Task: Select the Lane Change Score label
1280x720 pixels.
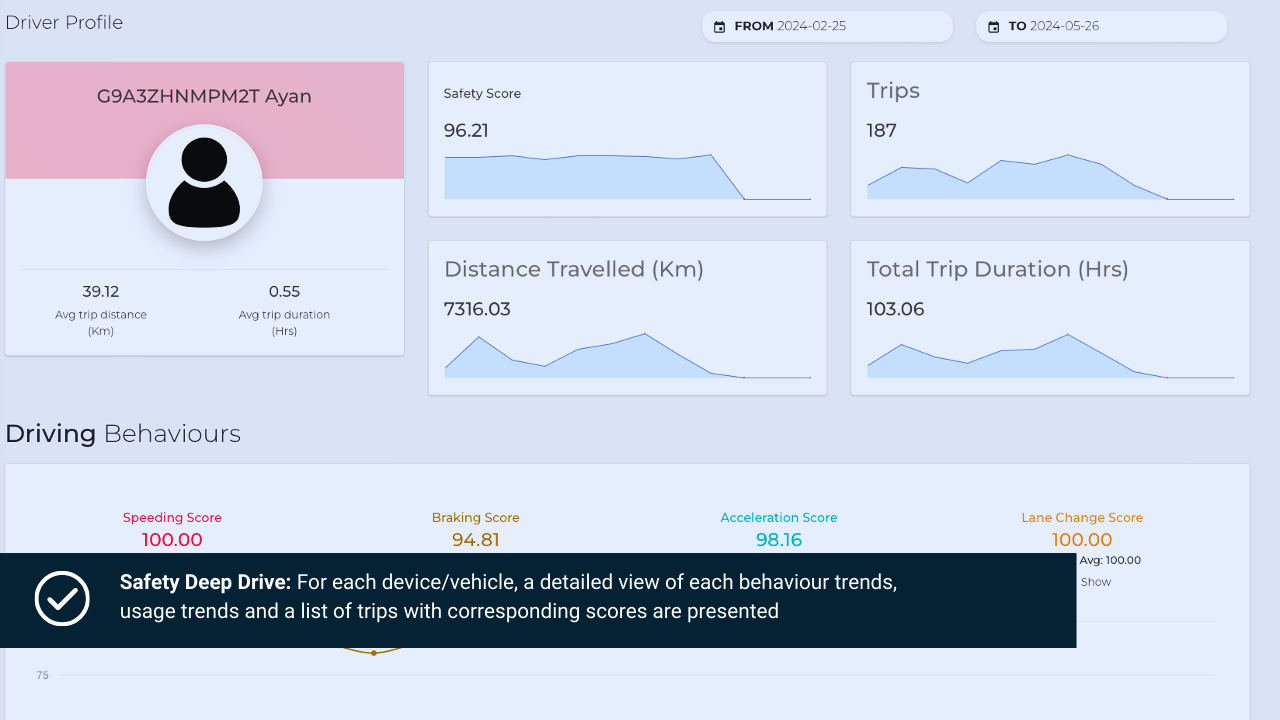Action: (x=1081, y=518)
